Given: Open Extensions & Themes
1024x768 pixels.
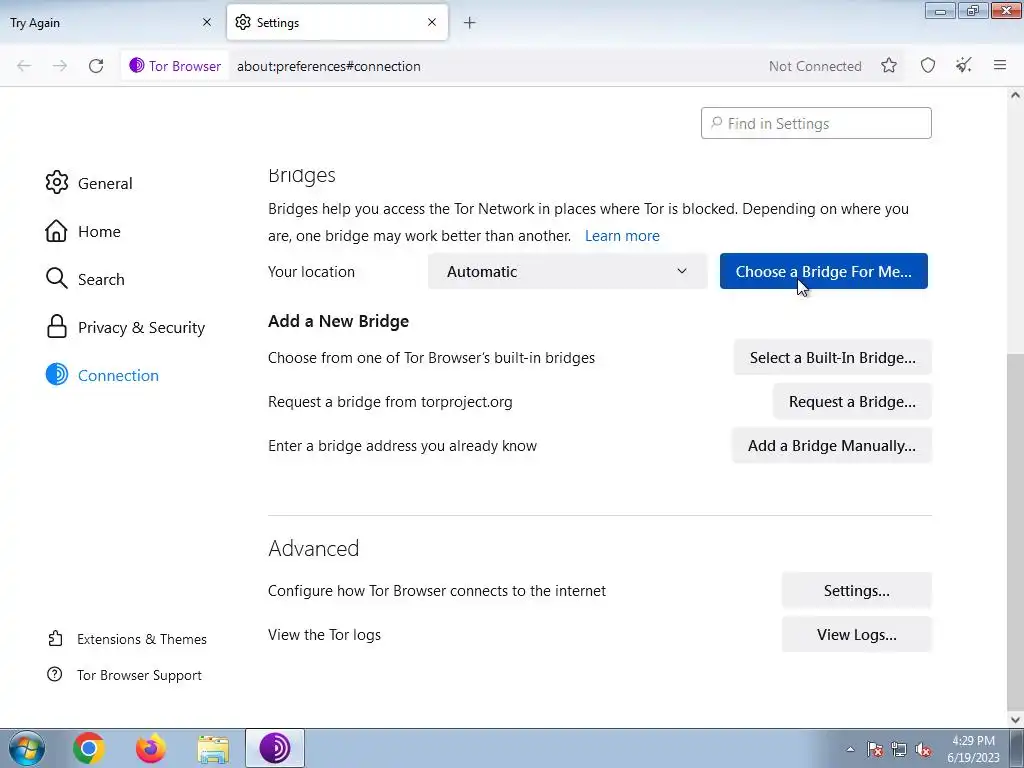Looking at the screenshot, I should (127, 639).
